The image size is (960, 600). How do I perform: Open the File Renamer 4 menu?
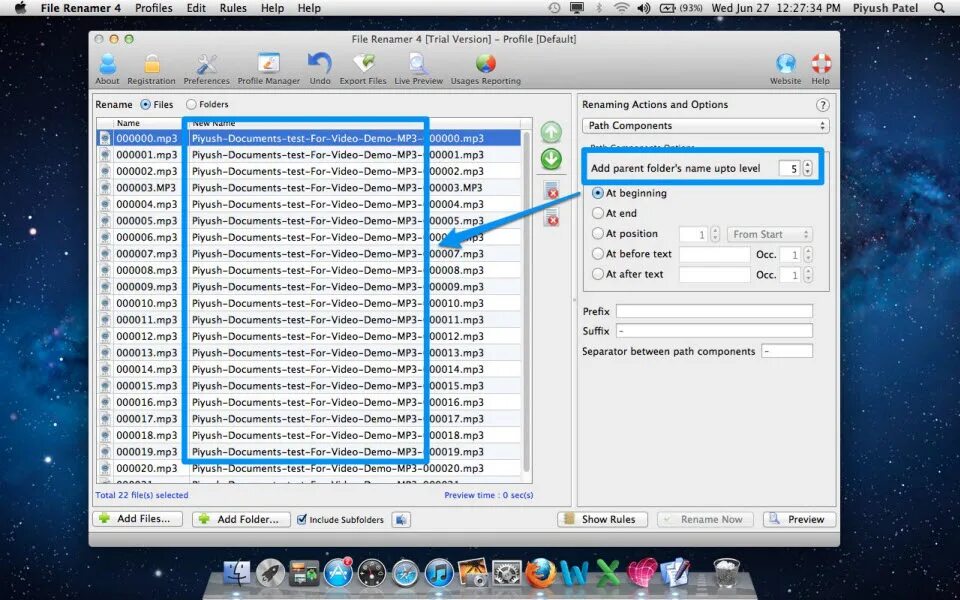(x=81, y=8)
